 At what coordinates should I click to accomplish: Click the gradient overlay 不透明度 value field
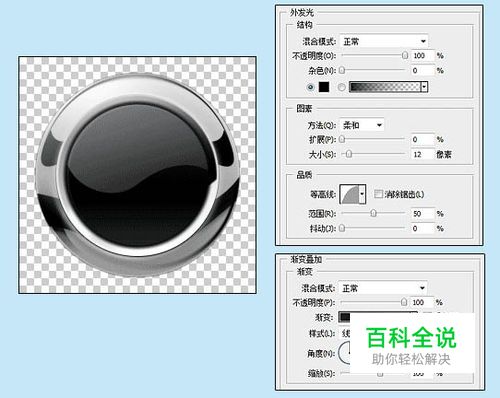click(422, 302)
